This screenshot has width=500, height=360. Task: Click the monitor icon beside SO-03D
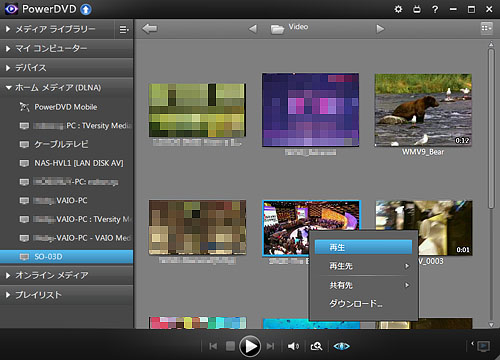[24, 257]
